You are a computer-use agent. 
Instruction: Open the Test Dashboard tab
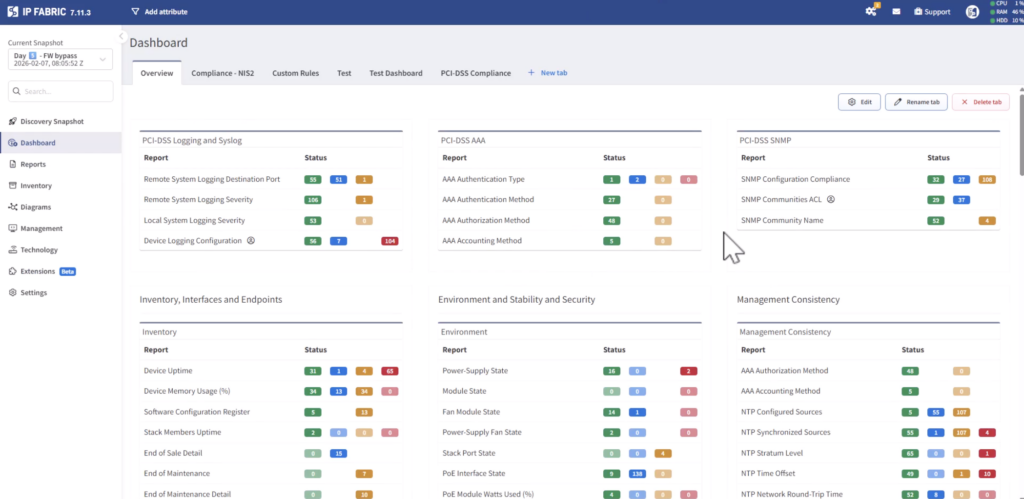pyautogui.click(x=396, y=73)
